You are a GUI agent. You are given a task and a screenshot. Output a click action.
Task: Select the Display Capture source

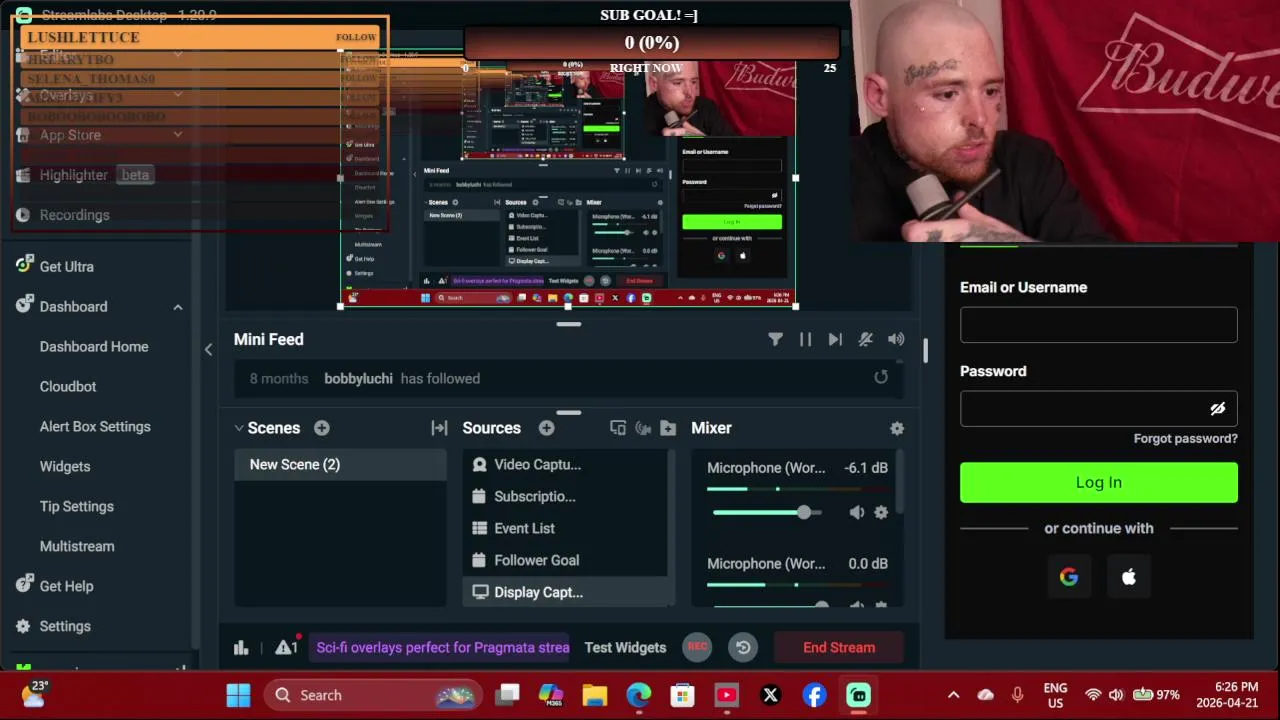pyautogui.click(x=567, y=592)
